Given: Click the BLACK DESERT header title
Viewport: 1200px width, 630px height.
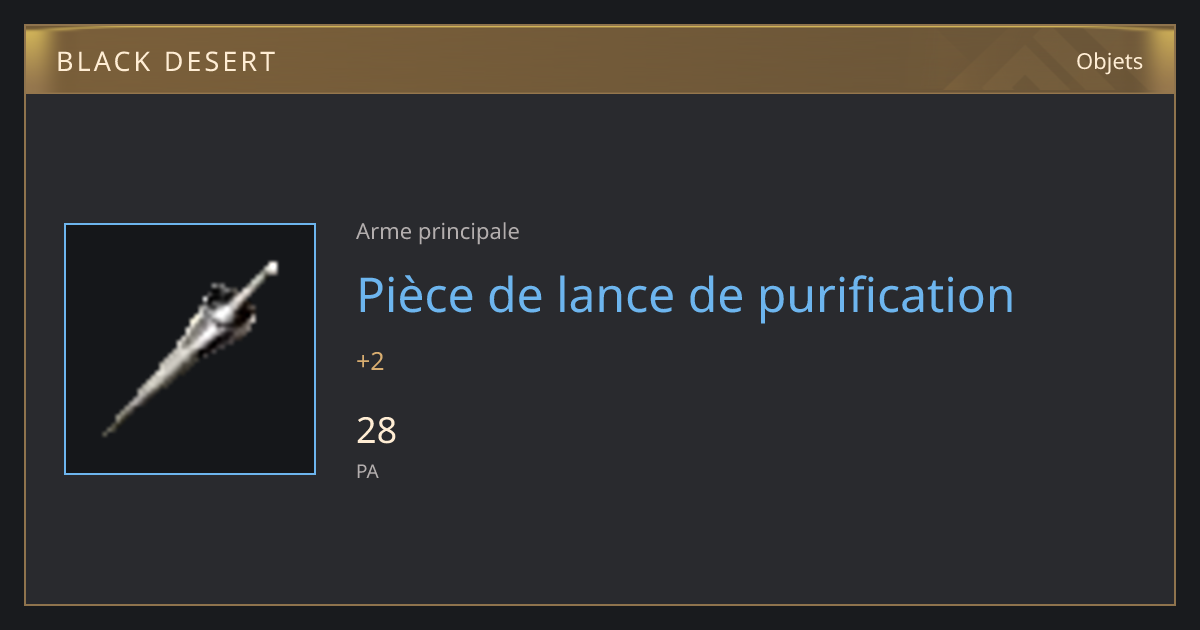Looking at the screenshot, I should tap(166, 62).
